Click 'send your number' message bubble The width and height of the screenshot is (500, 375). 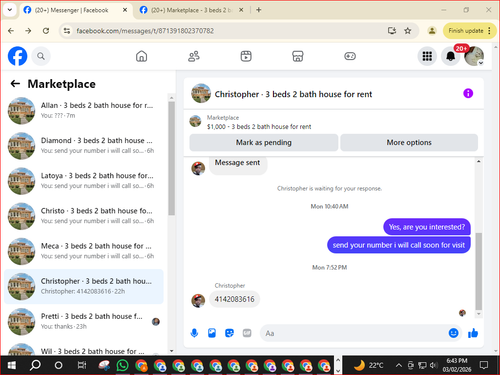tap(399, 245)
